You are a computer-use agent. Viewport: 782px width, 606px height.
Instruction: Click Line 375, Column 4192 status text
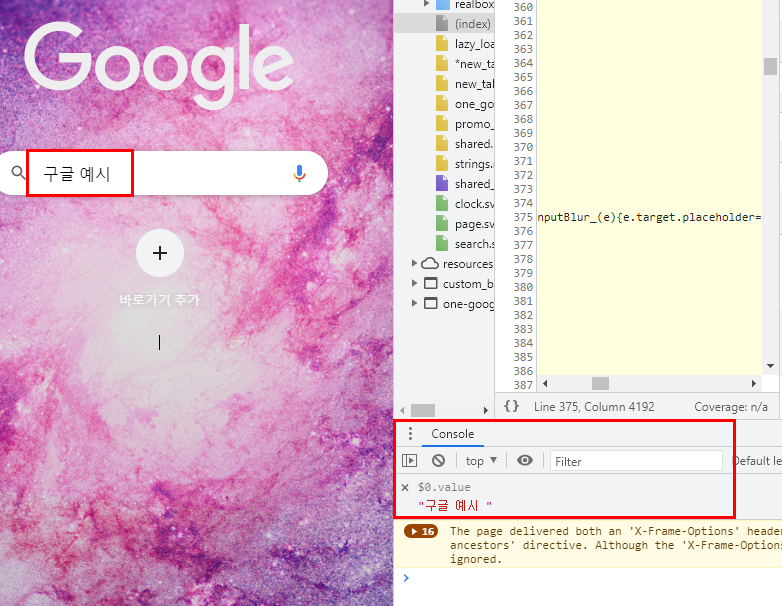pos(594,407)
